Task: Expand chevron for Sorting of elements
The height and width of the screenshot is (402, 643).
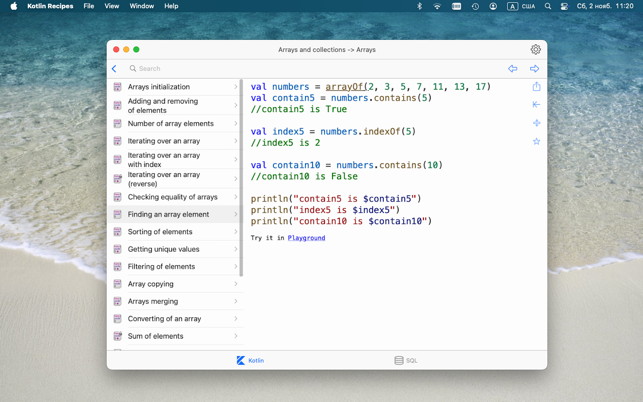Action: (236, 232)
